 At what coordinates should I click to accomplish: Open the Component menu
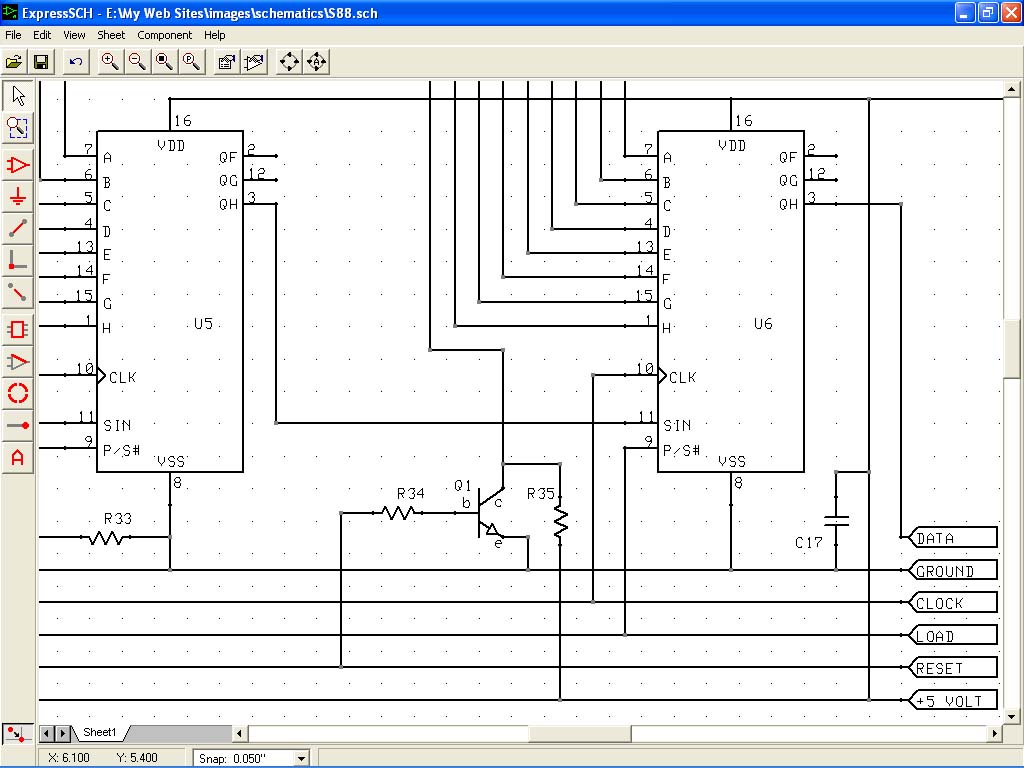pos(165,35)
